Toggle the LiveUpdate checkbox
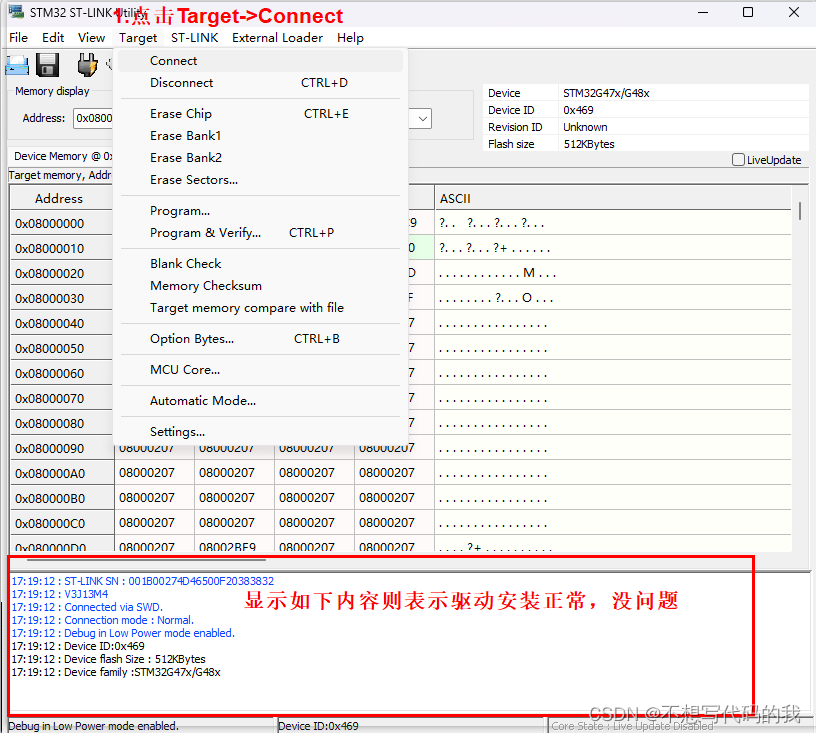This screenshot has width=816, height=733. [x=738, y=160]
